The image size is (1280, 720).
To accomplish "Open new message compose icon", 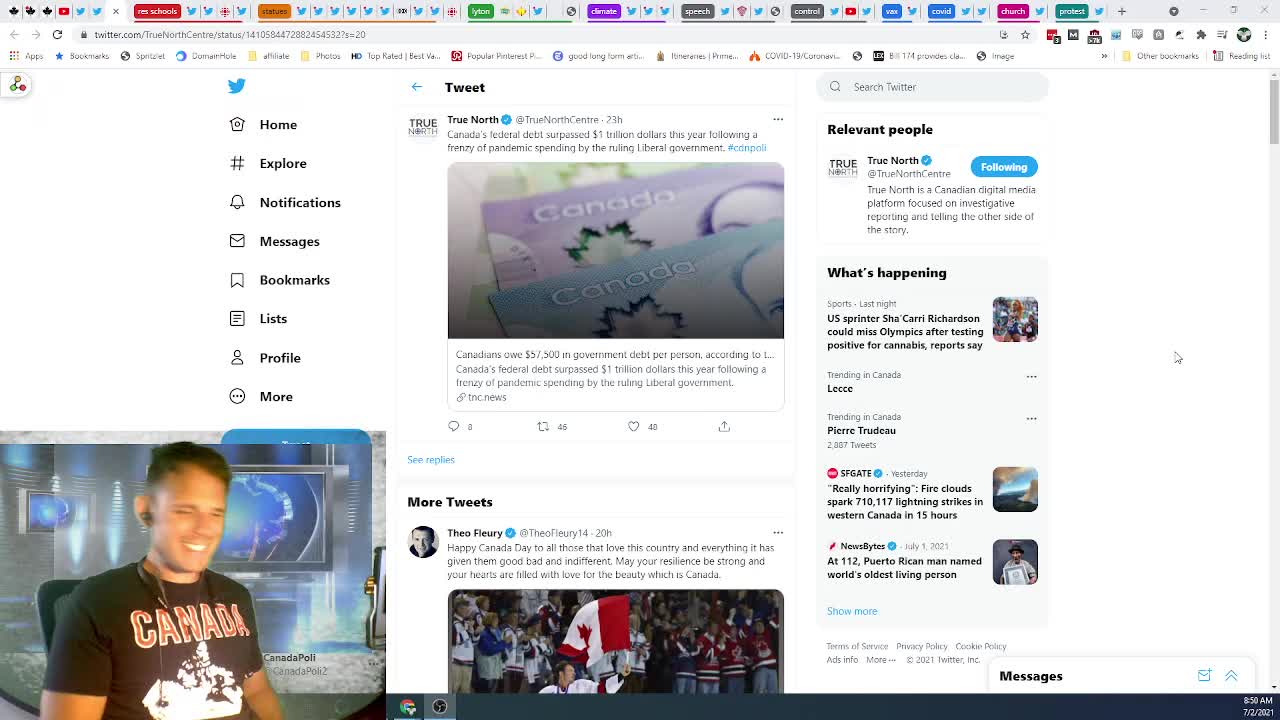I will click(1204, 676).
